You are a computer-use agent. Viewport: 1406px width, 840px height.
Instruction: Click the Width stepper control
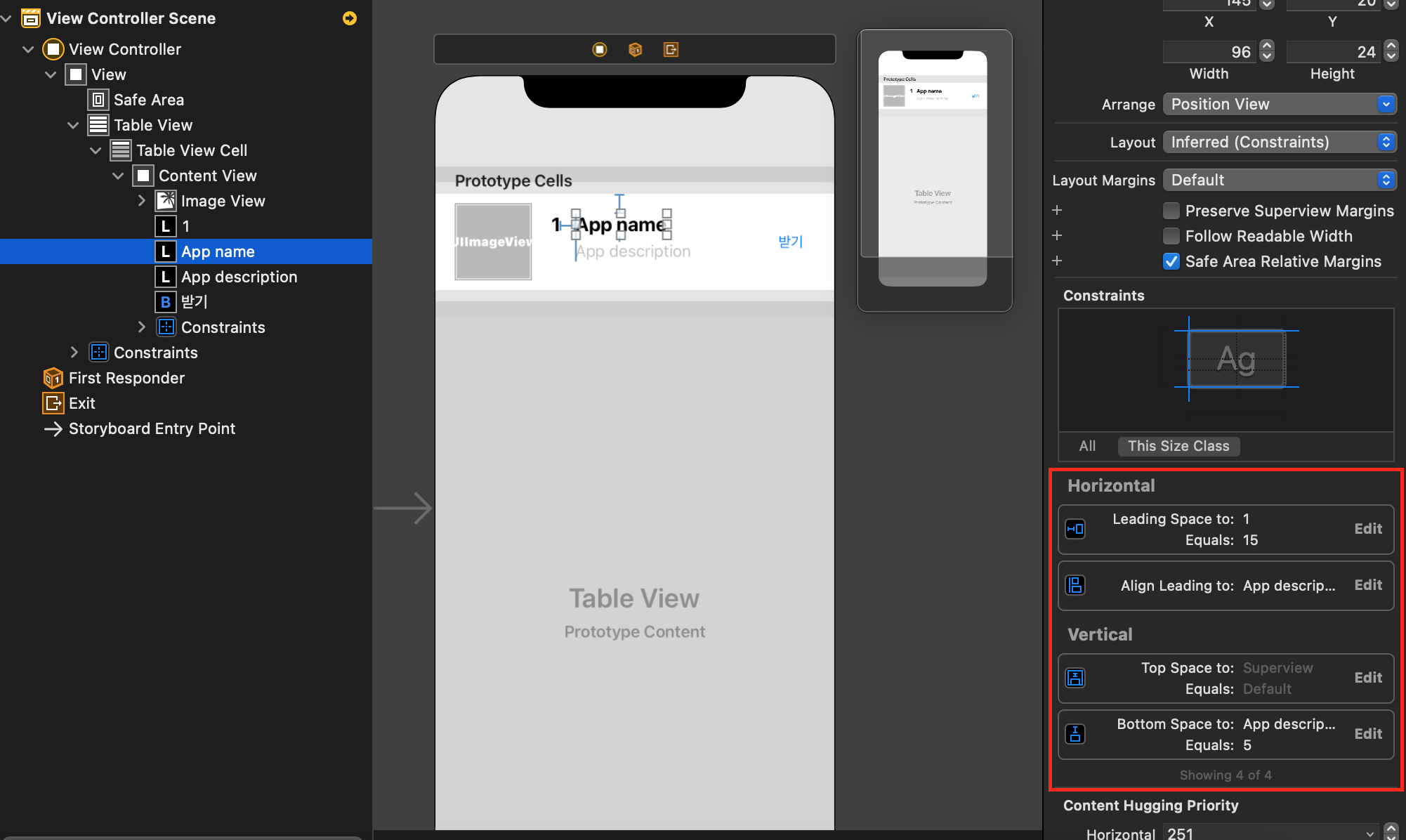[1266, 51]
